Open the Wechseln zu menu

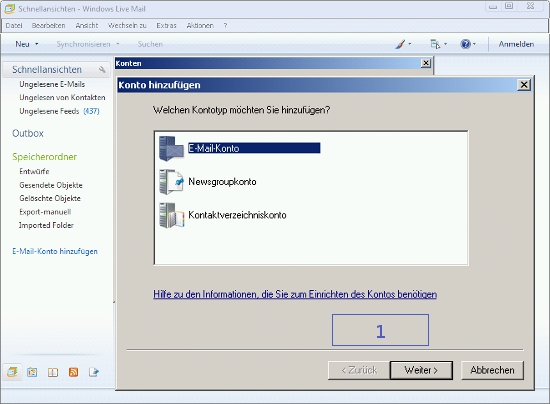(127, 26)
